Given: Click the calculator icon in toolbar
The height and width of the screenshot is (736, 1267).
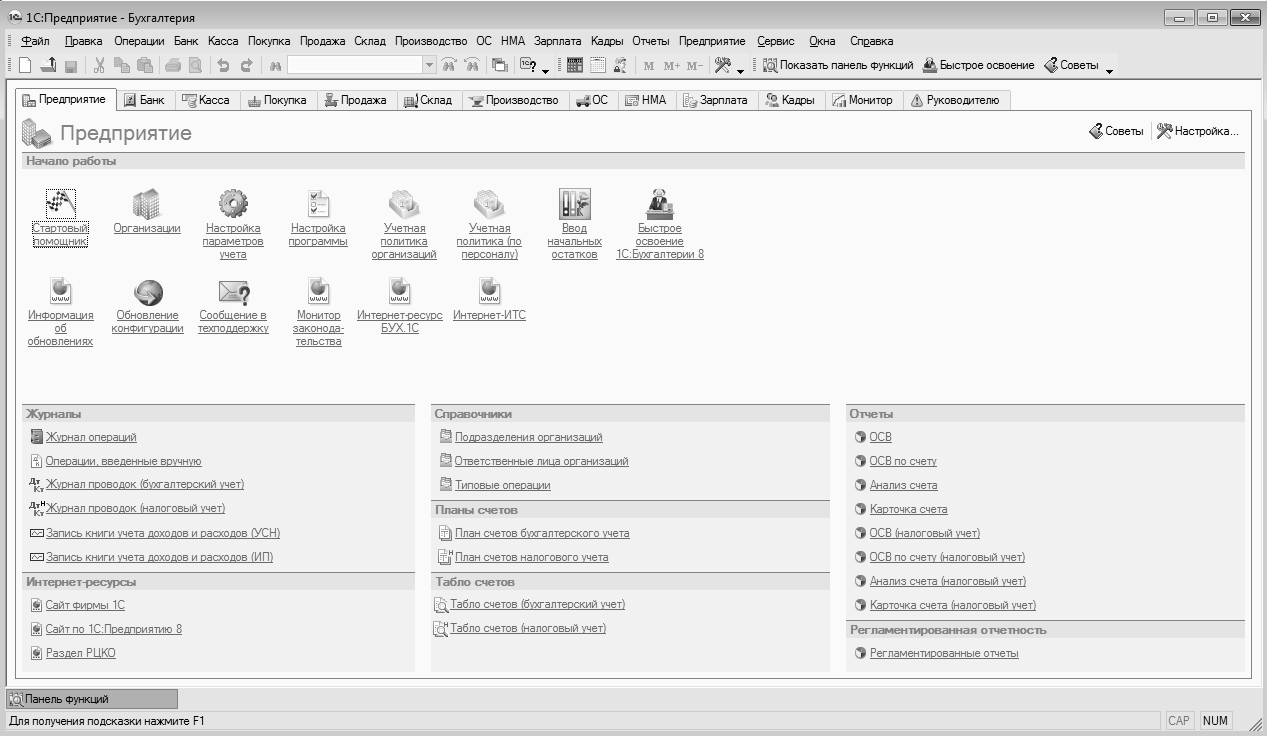Looking at the screenshot, I should (574, 66).
